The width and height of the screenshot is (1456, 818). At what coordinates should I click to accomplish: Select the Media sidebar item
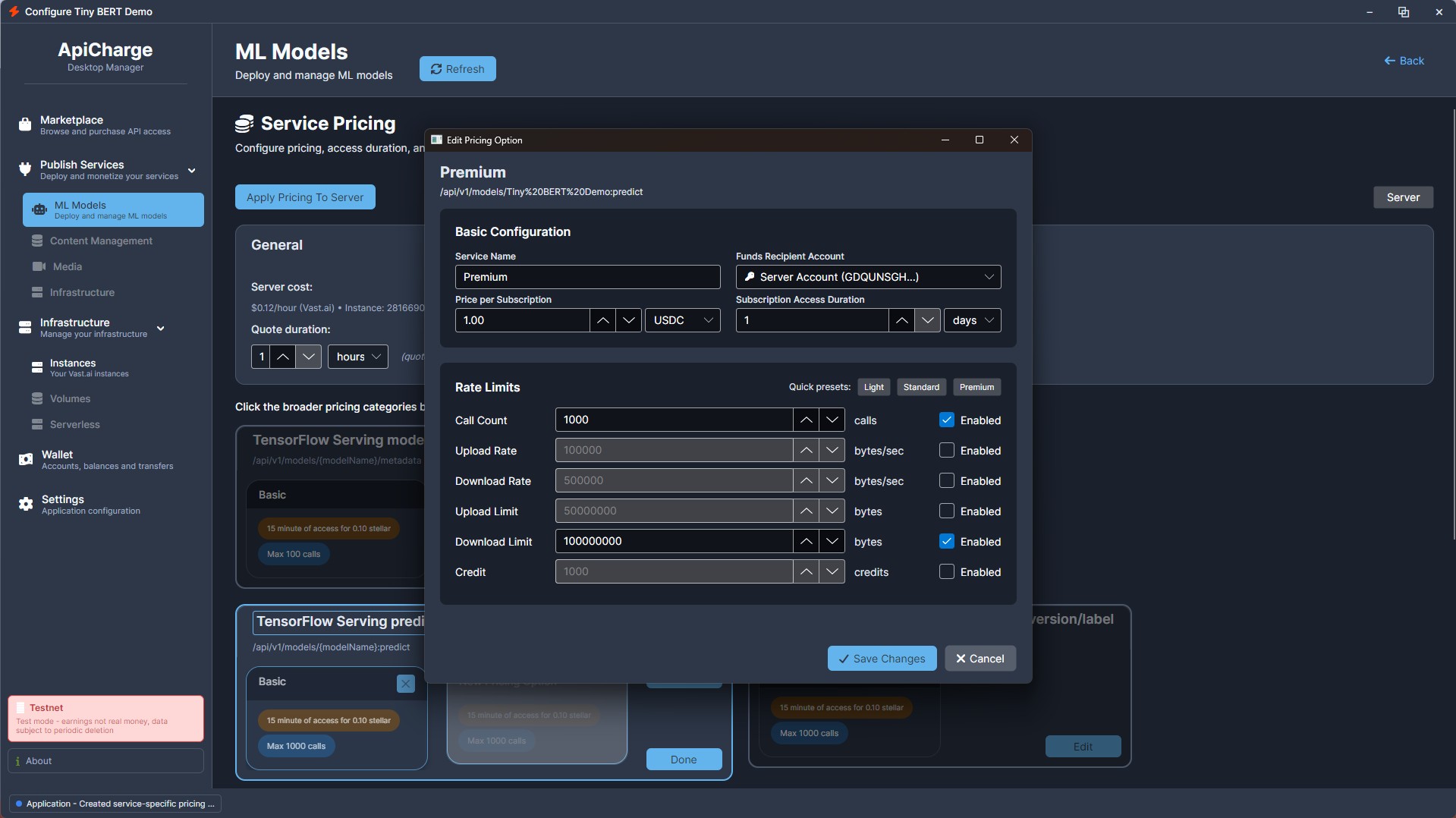[x=67, y=266]
